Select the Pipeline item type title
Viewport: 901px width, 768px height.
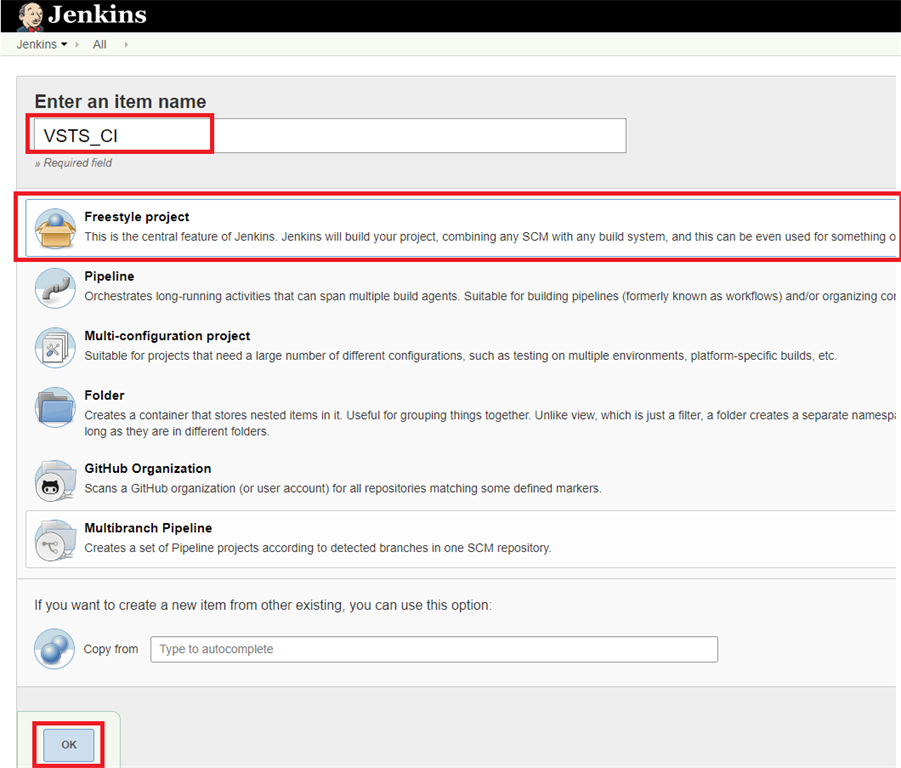tap(109, 276)
